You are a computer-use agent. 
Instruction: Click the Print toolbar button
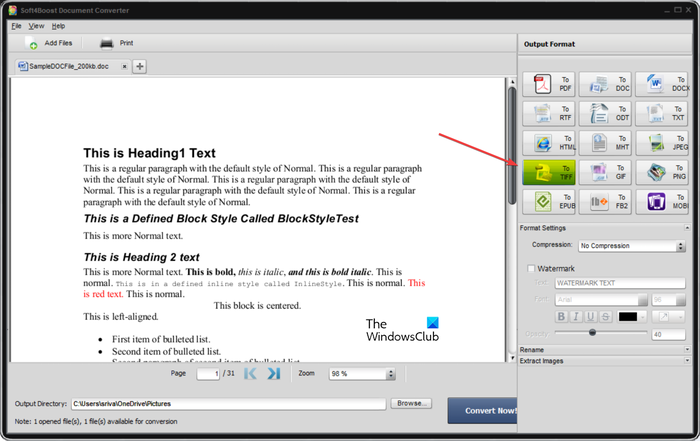click(117, 43)
